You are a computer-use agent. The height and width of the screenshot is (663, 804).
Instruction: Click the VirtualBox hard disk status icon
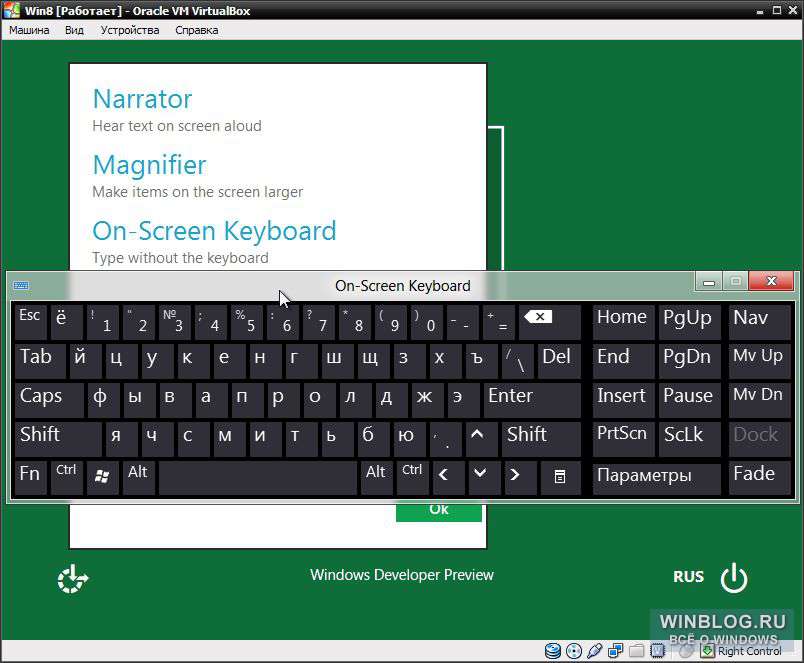(x=553, y=651)
